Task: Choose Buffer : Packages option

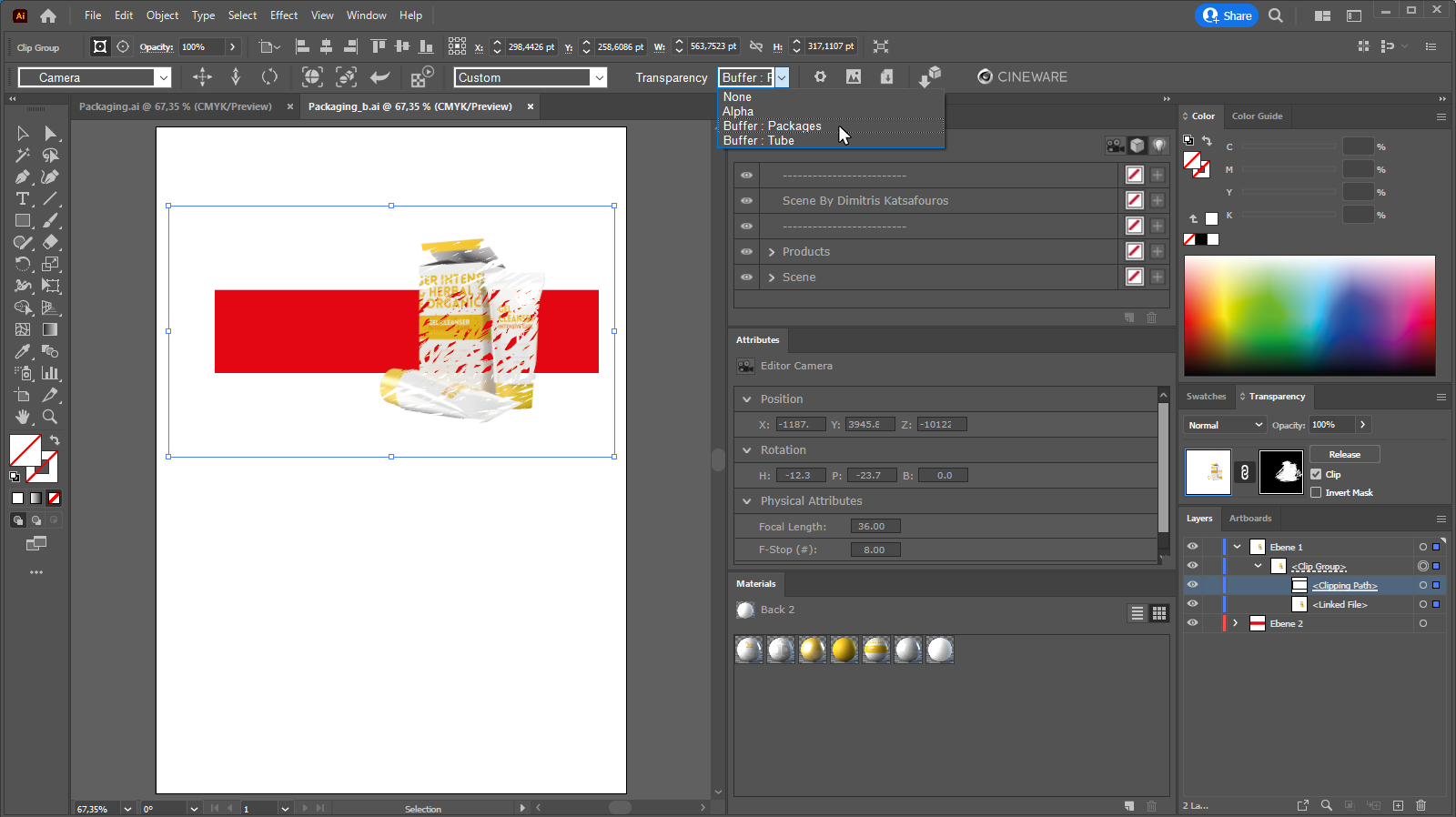Action: [833, 126]
